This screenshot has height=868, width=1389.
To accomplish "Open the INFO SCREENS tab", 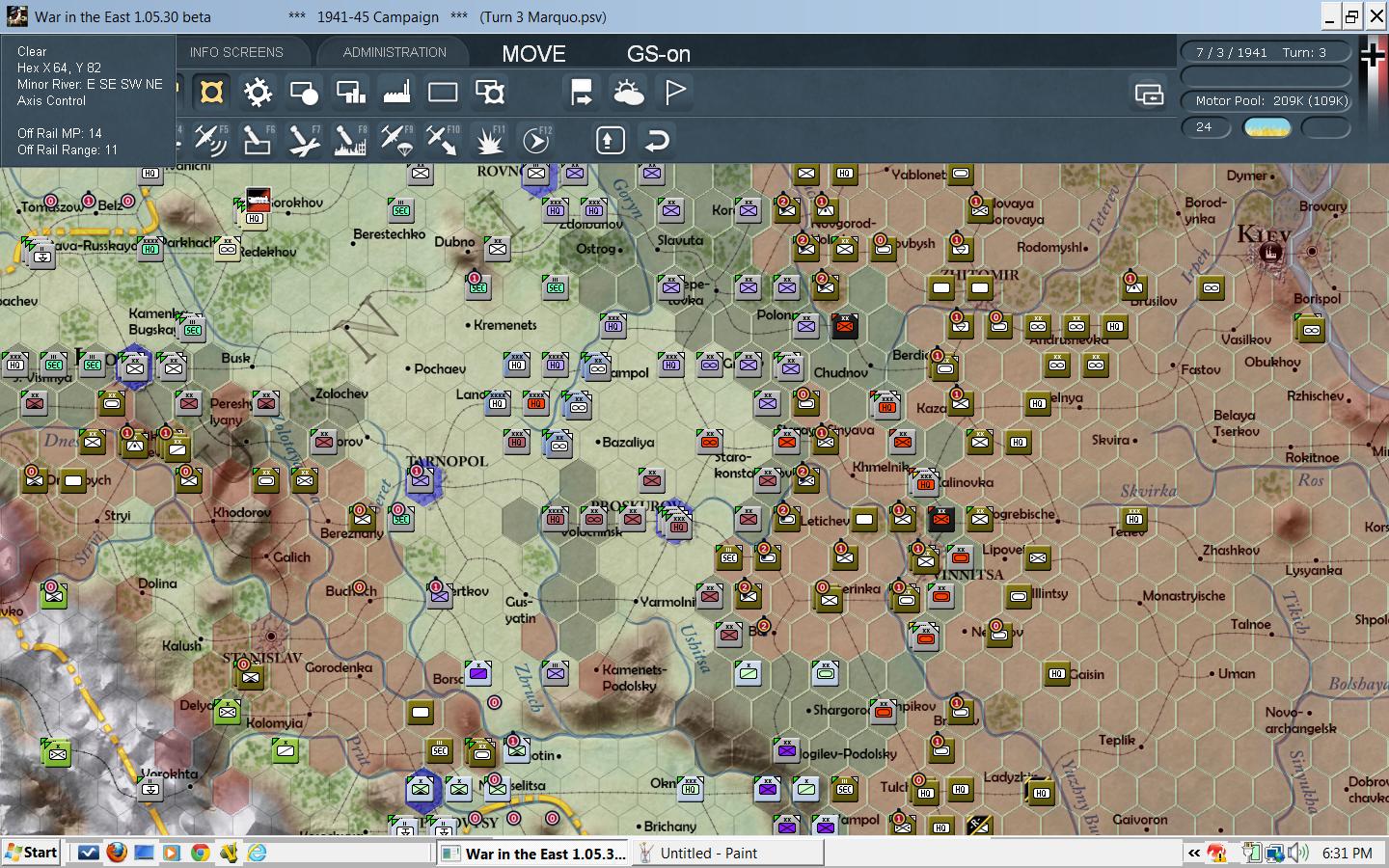I will click(236, 52).
